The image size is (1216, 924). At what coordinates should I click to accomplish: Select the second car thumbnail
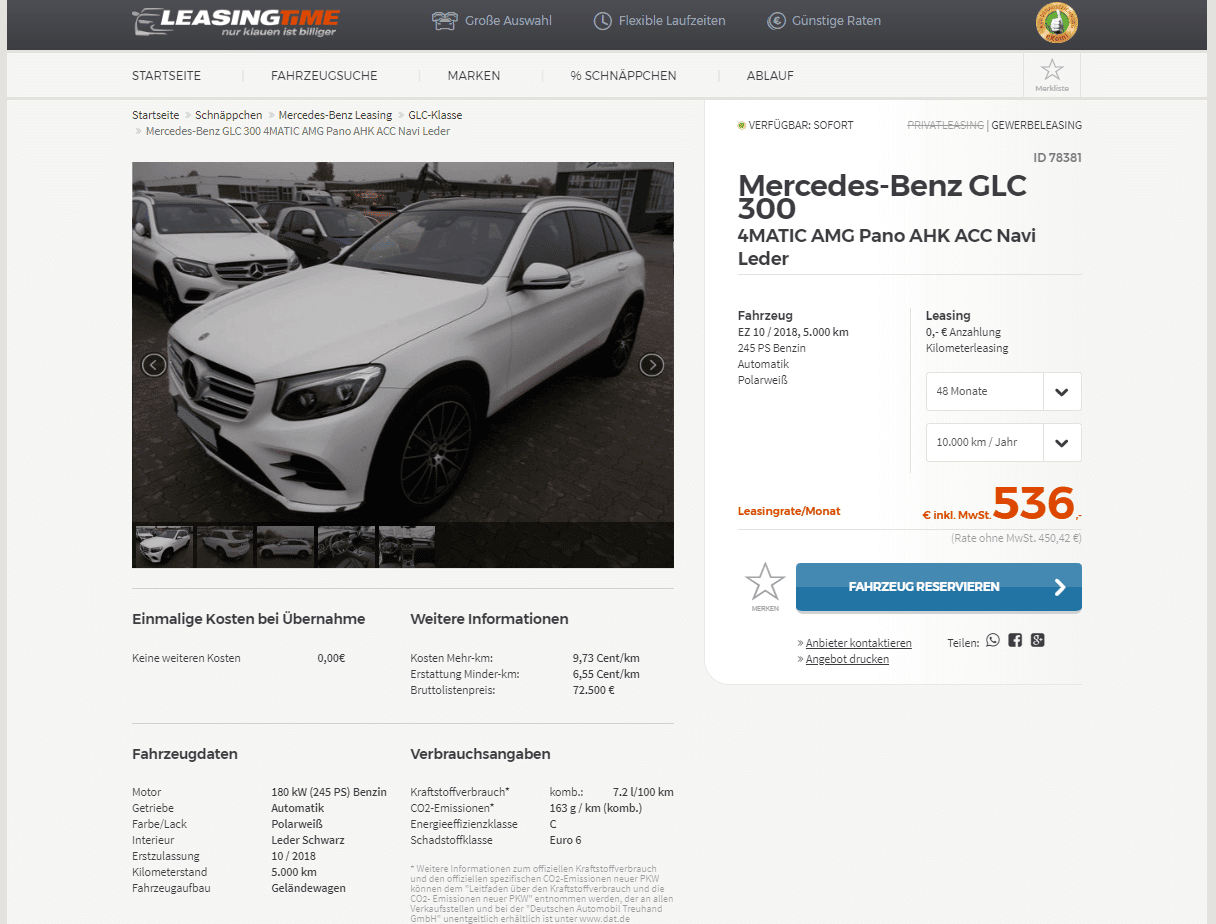pyautogui.click(x=225, y=546)
